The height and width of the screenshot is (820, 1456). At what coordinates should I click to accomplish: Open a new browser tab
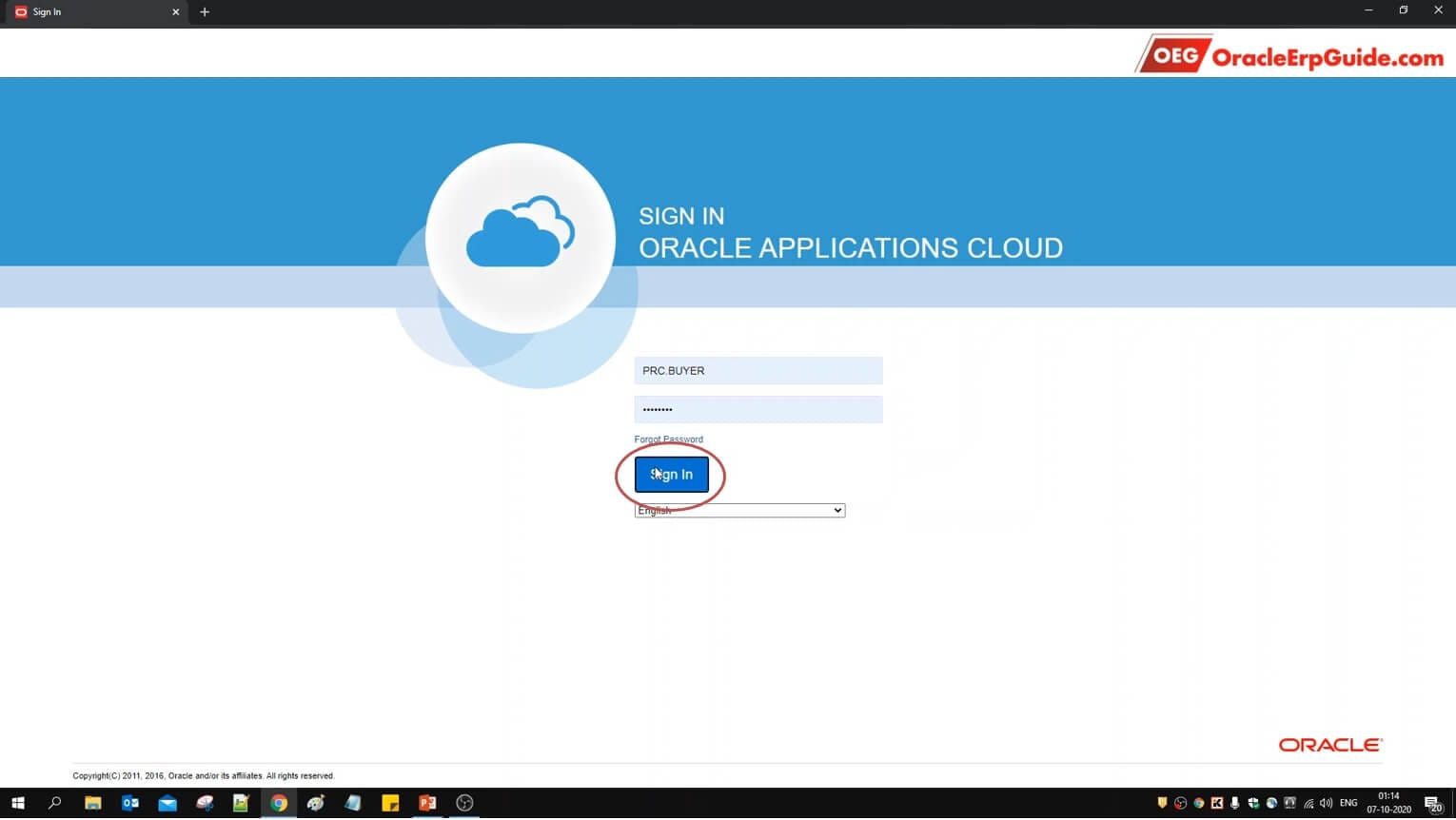(x=205, y=12)
